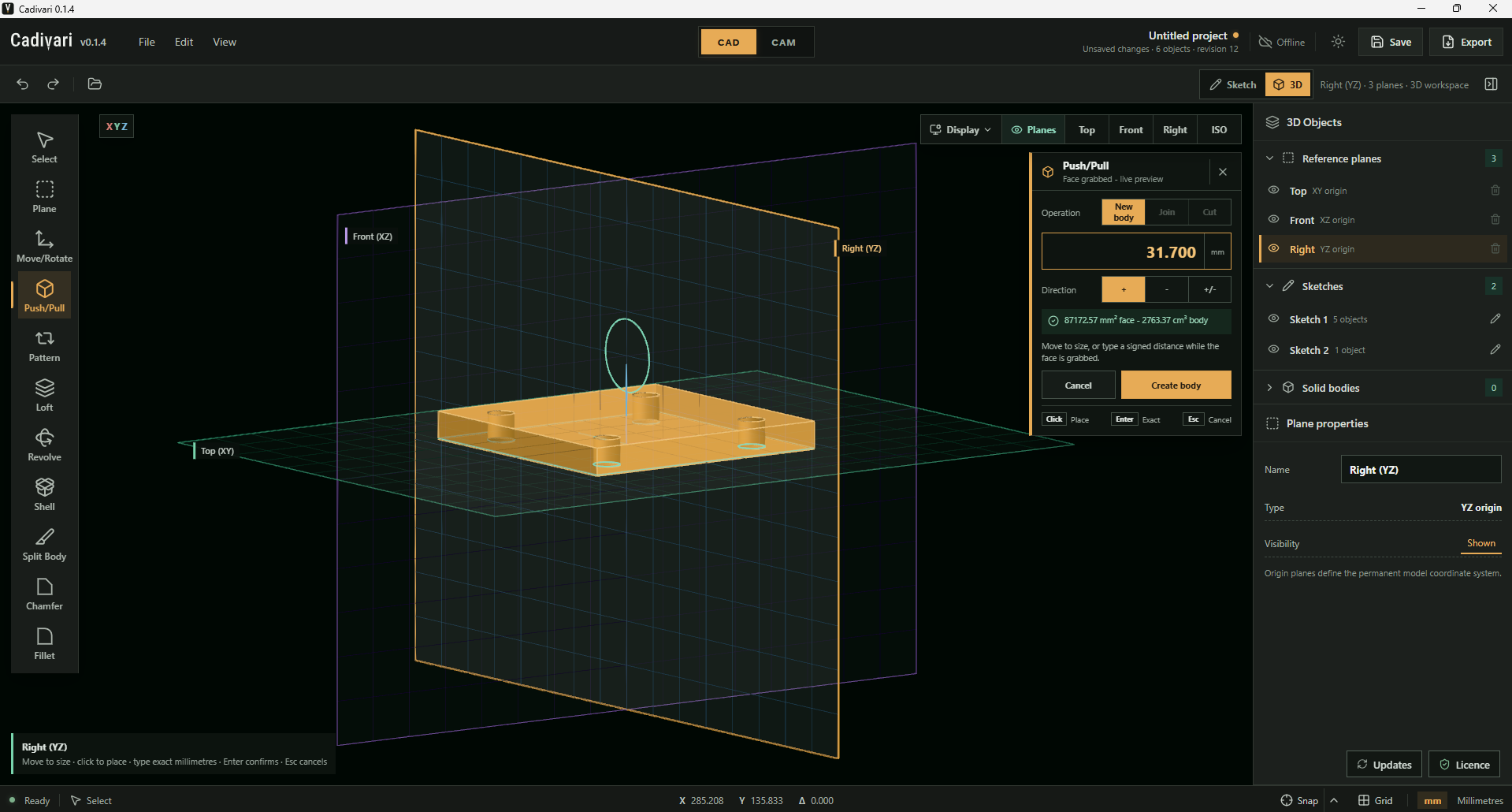Open the Licence button
The height and width of the screenshot is (812, 1512).
1464,765
